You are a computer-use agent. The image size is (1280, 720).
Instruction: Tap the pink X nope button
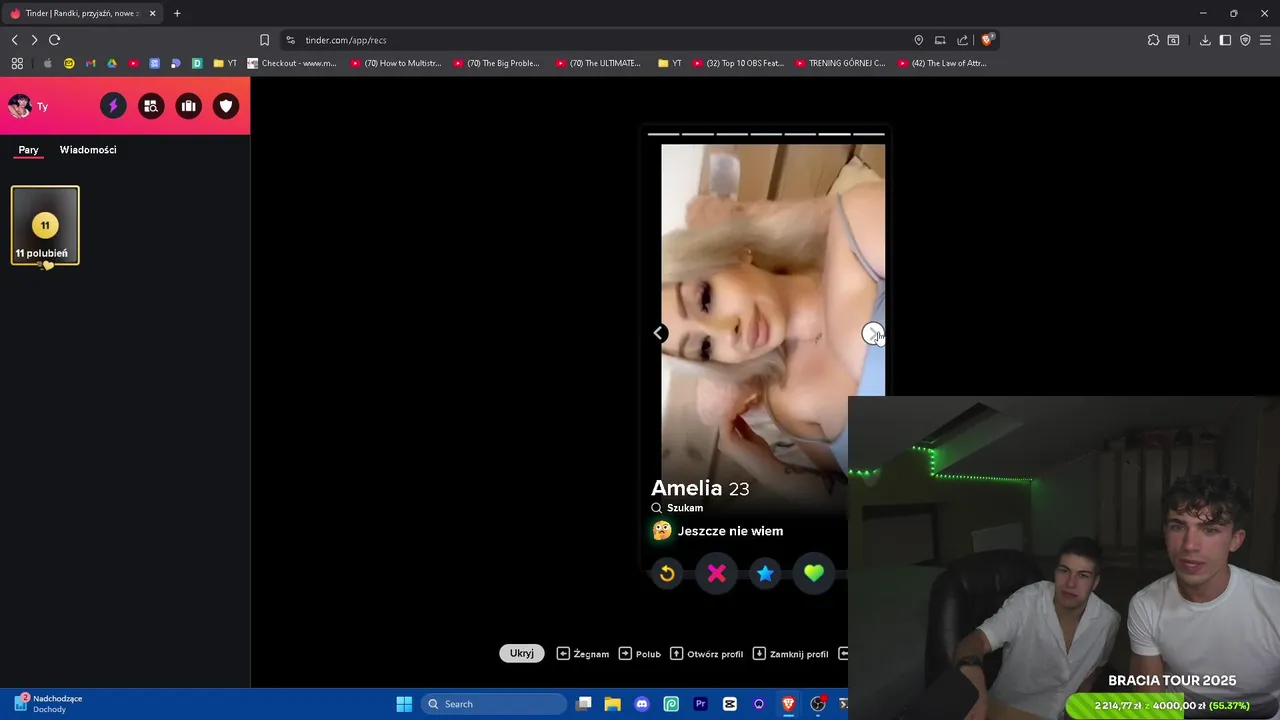pyautogui.click(x=716, y=573)
